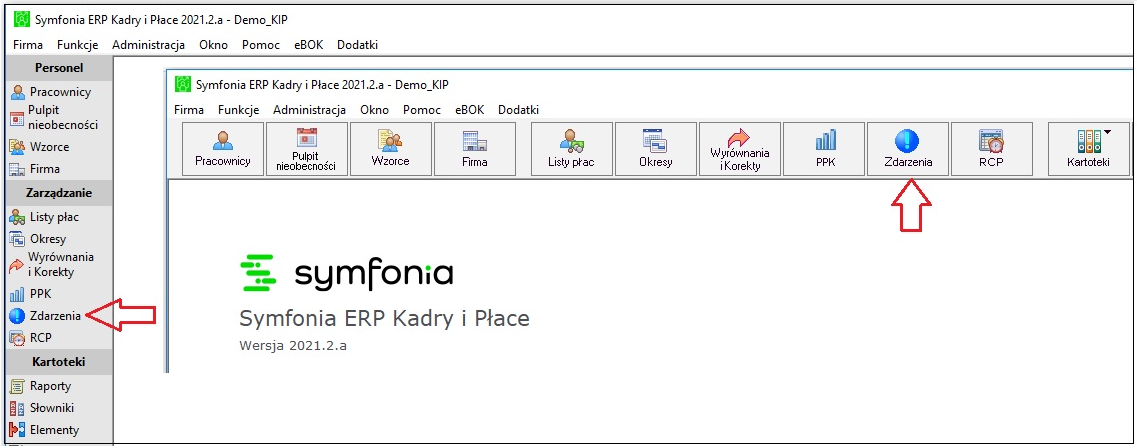
Task: Click the Zdarzenia toolbar button
Action: [x=908, y=149]
